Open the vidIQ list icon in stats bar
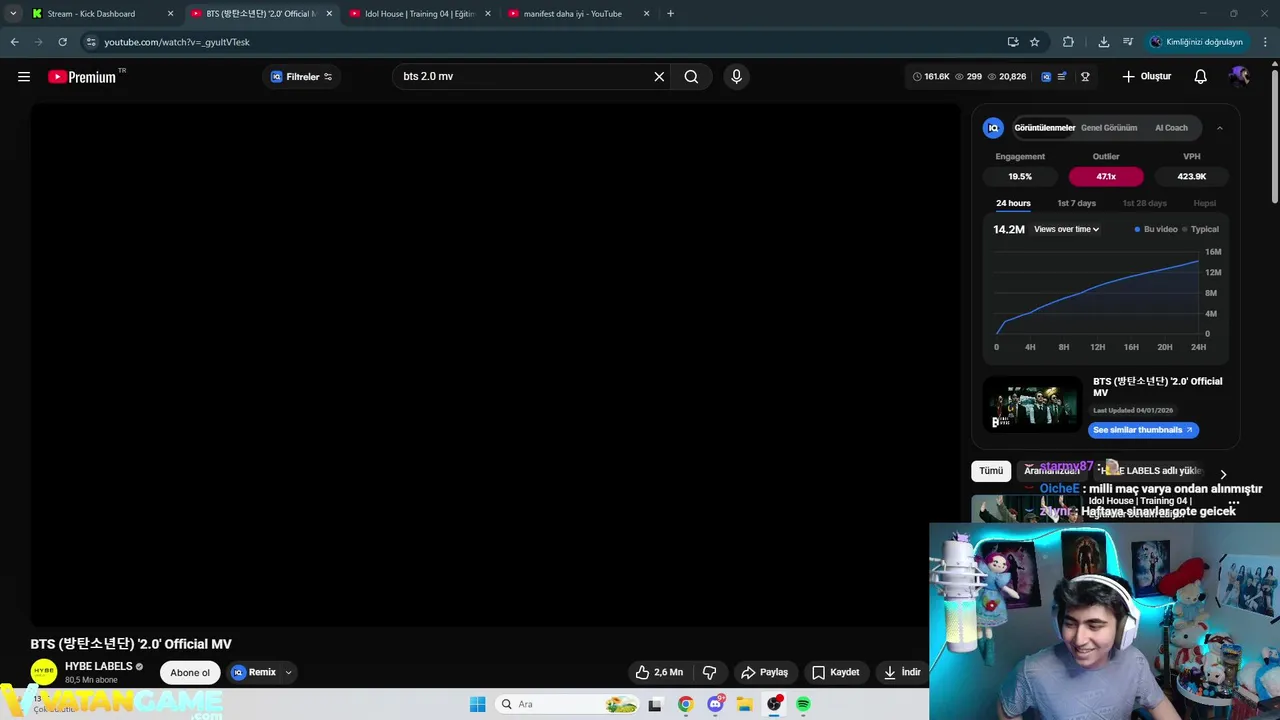1280x720 pixels. [x=1062, y=77]
